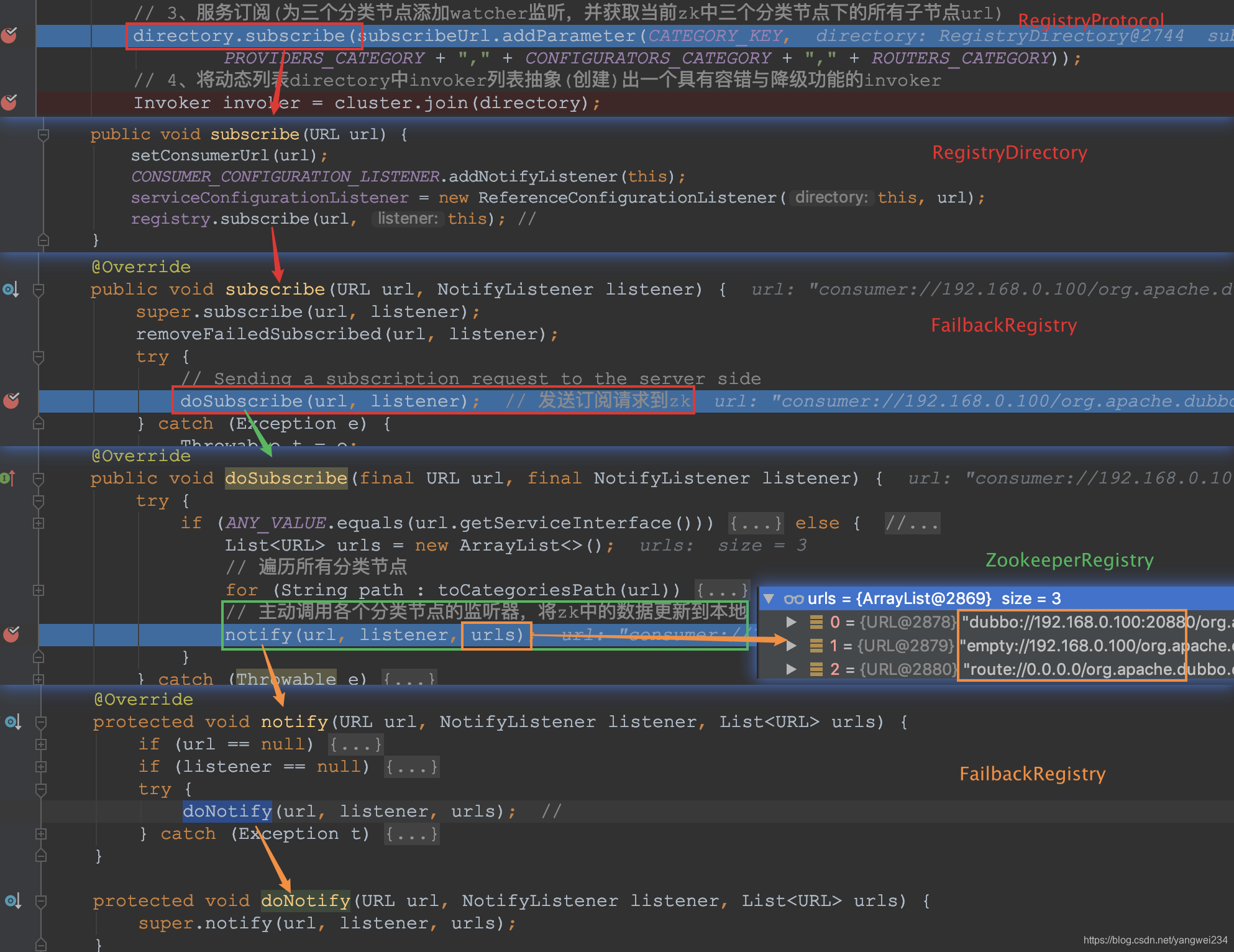Expand folded body of for toCategoriesPath loop
Viewport: 1234px width, 952px height.
(721, 590)
